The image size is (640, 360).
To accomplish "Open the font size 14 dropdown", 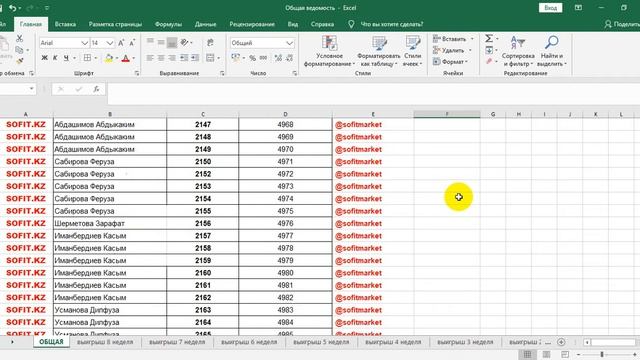I will [110, 43].
